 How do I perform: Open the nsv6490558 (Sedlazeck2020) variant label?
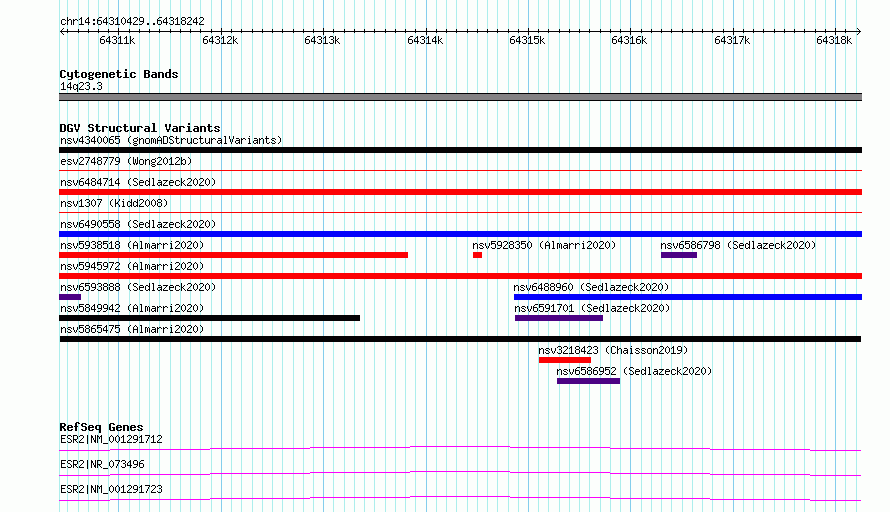[x=138, y=224]
